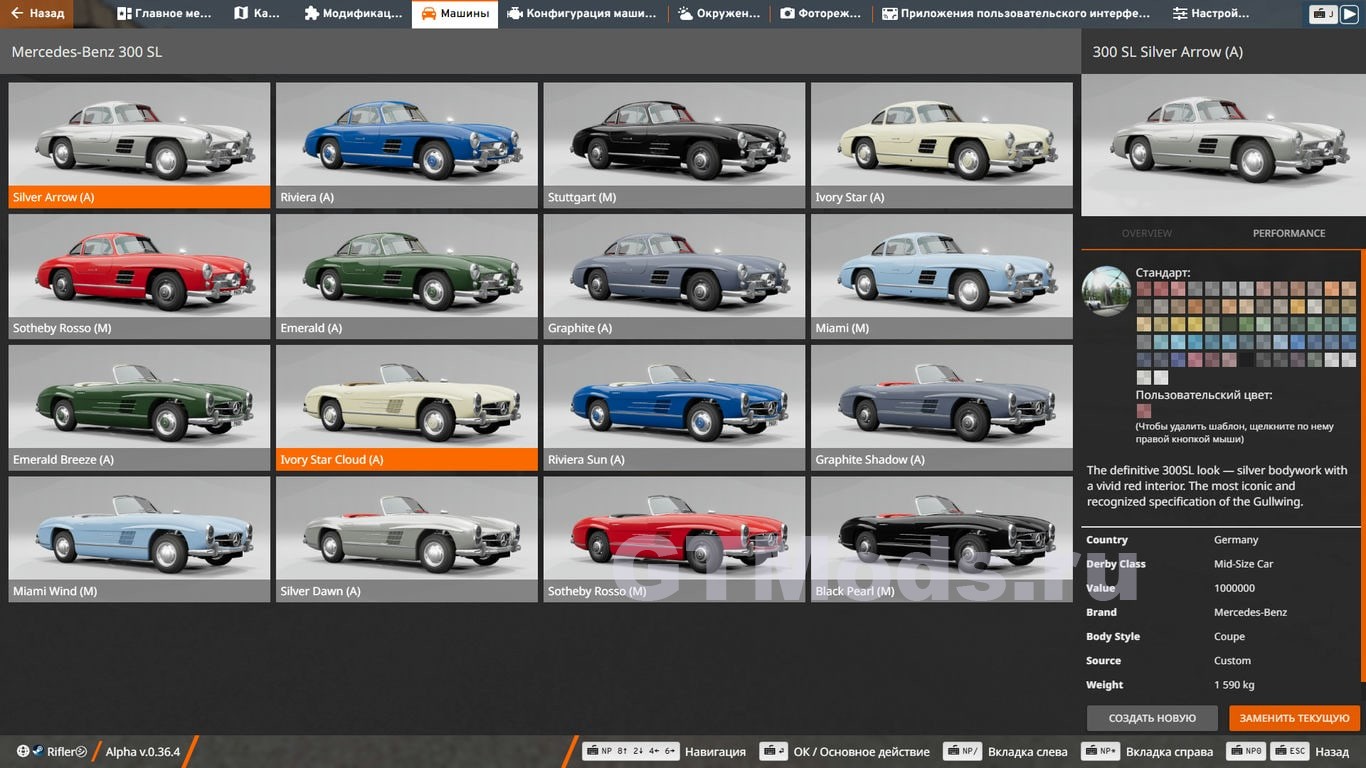Go back with the Назад arrow button

coord(36,14)
